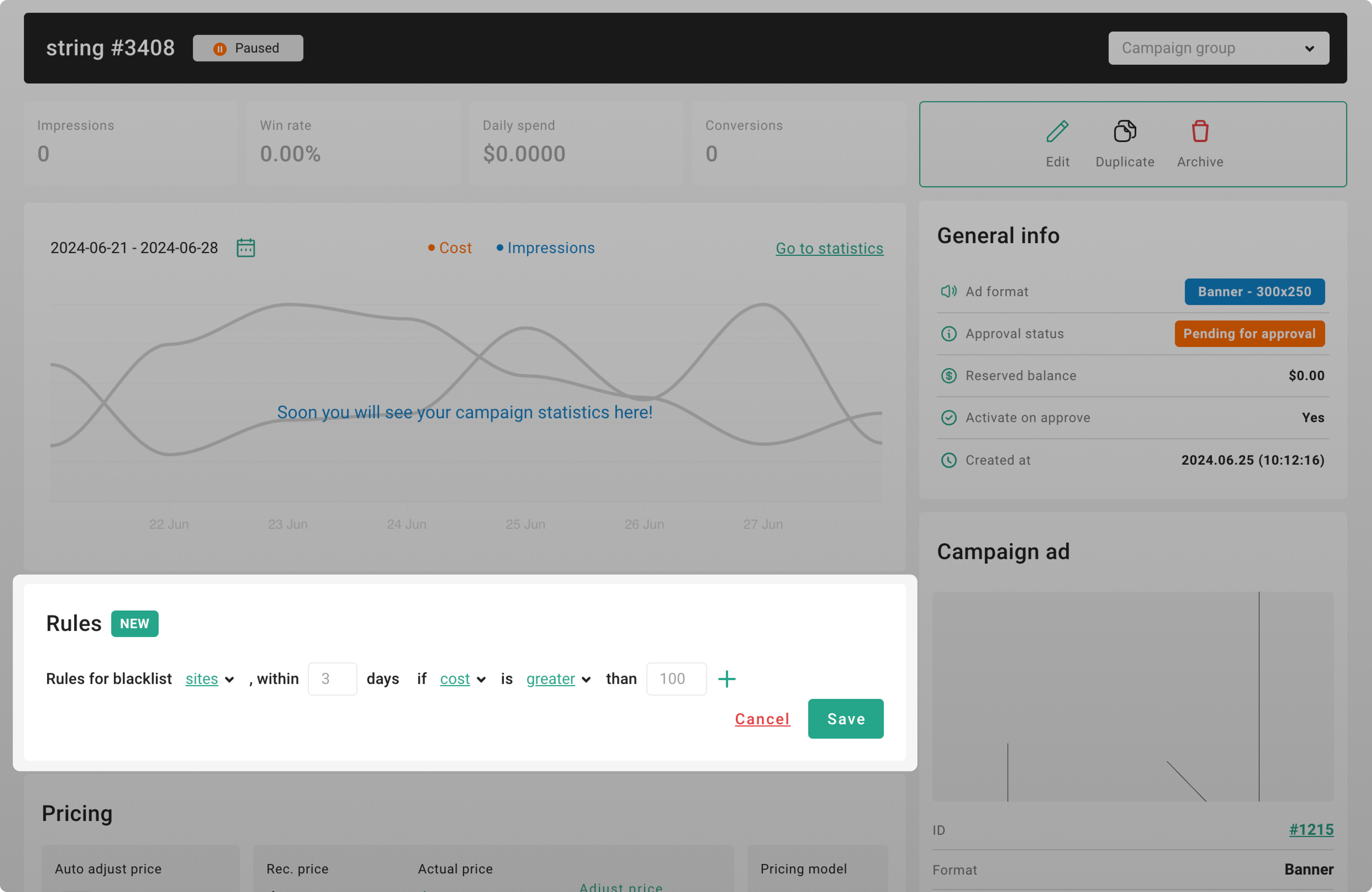Screen dimensions: 1372x892
Task: Click the Duplicate campaign icon
Action: [x=1124, y=132]
